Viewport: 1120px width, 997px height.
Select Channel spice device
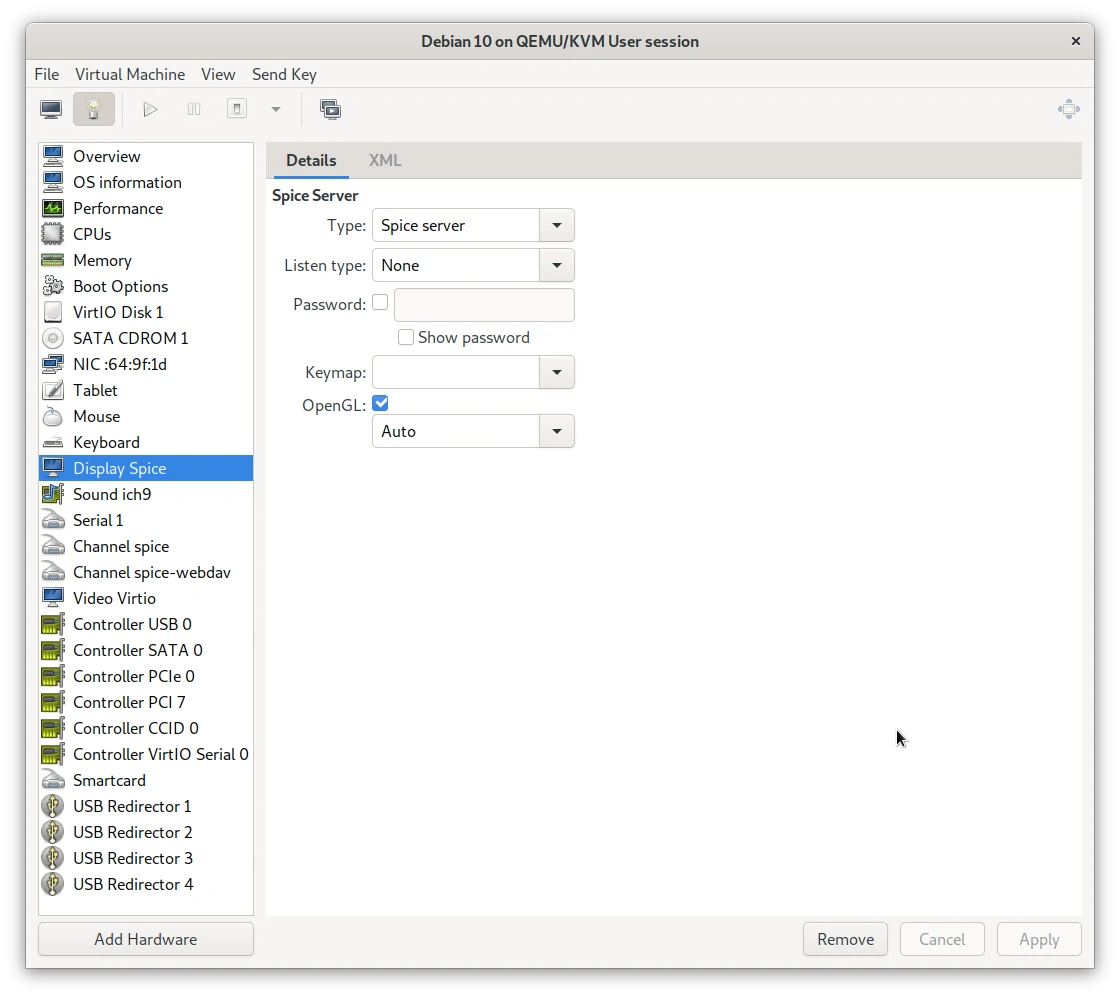coord(146,546)
